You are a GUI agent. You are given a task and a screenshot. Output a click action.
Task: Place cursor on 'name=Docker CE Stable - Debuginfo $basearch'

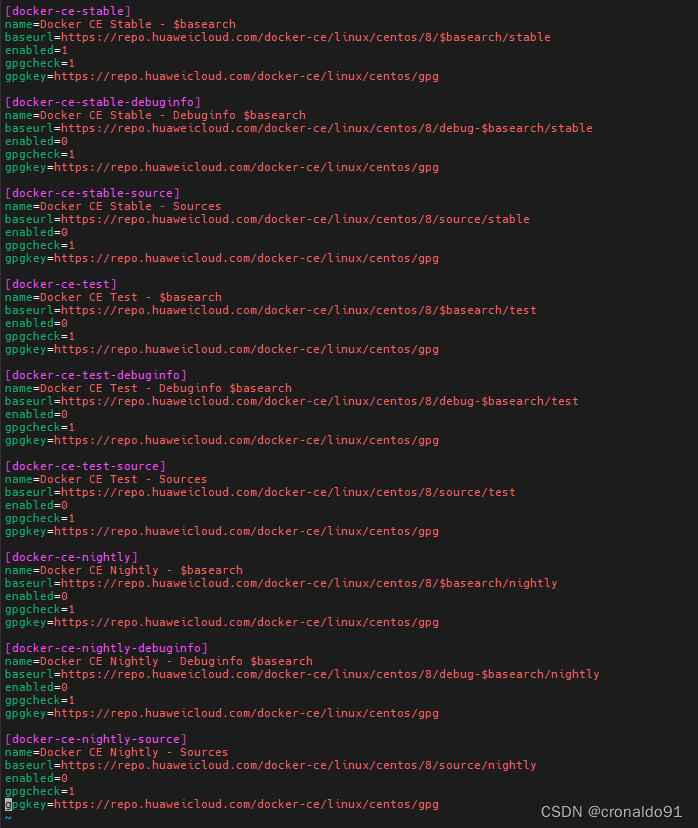coord(155,115)
